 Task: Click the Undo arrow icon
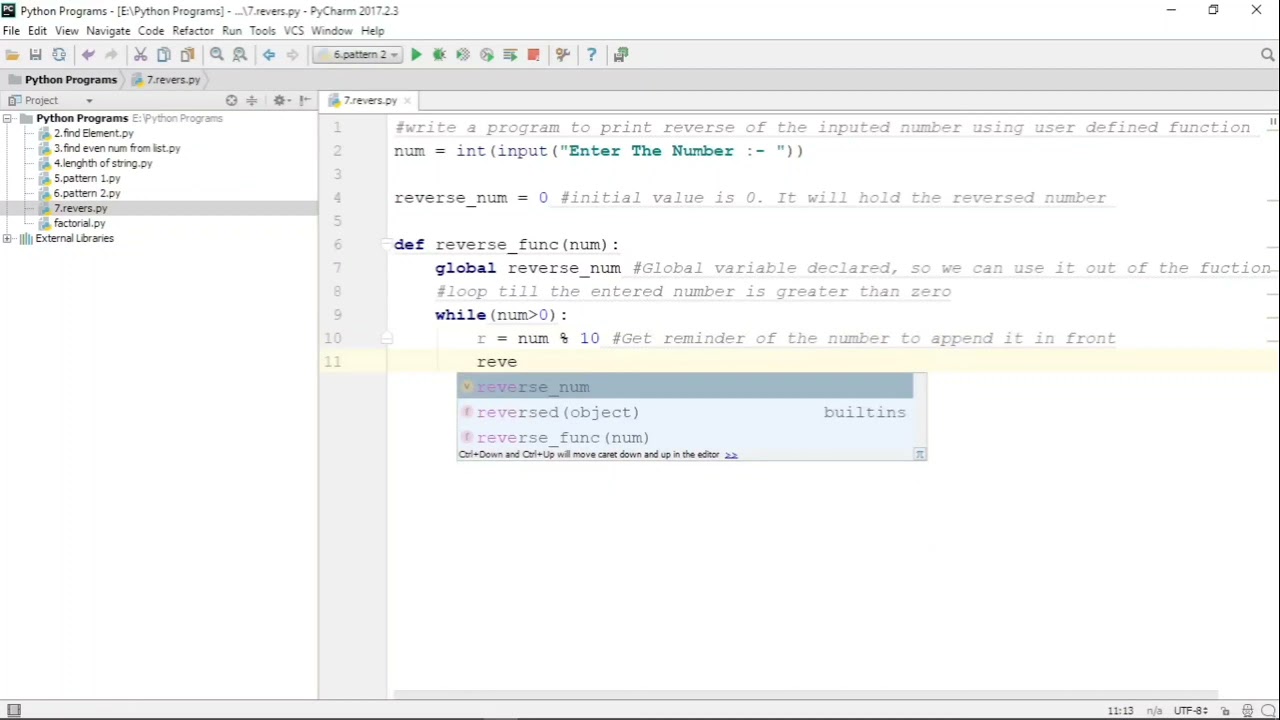click(x=88, y=55)
